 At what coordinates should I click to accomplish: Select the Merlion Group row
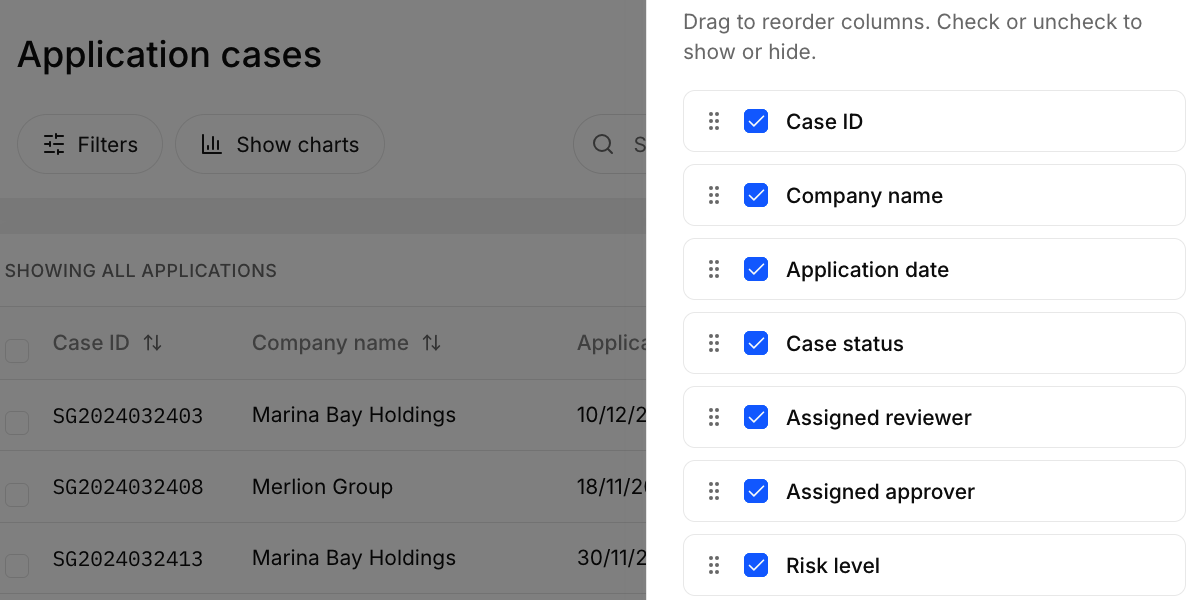click(322, 487)
